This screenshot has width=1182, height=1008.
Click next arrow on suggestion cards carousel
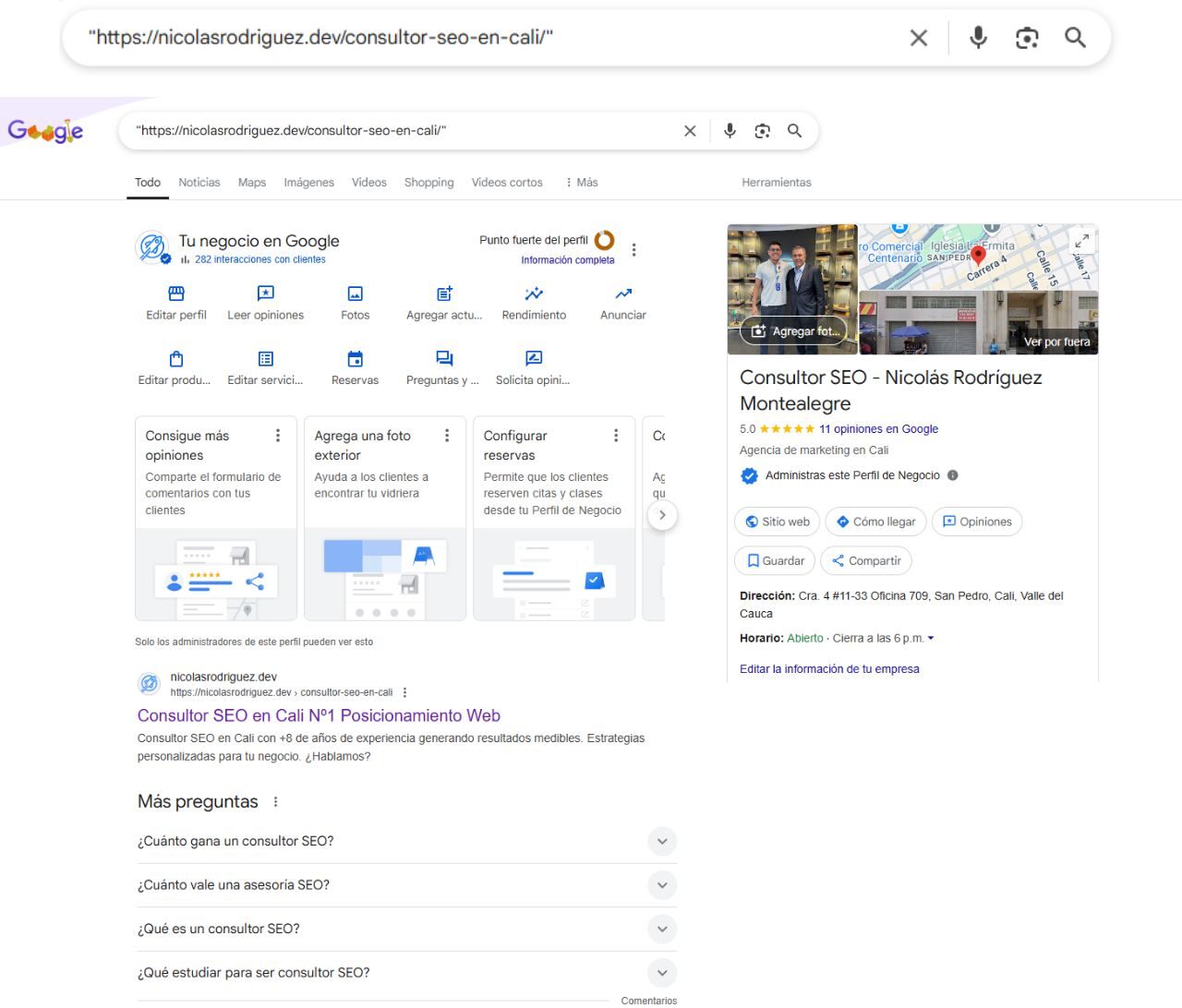coord(662,515)
